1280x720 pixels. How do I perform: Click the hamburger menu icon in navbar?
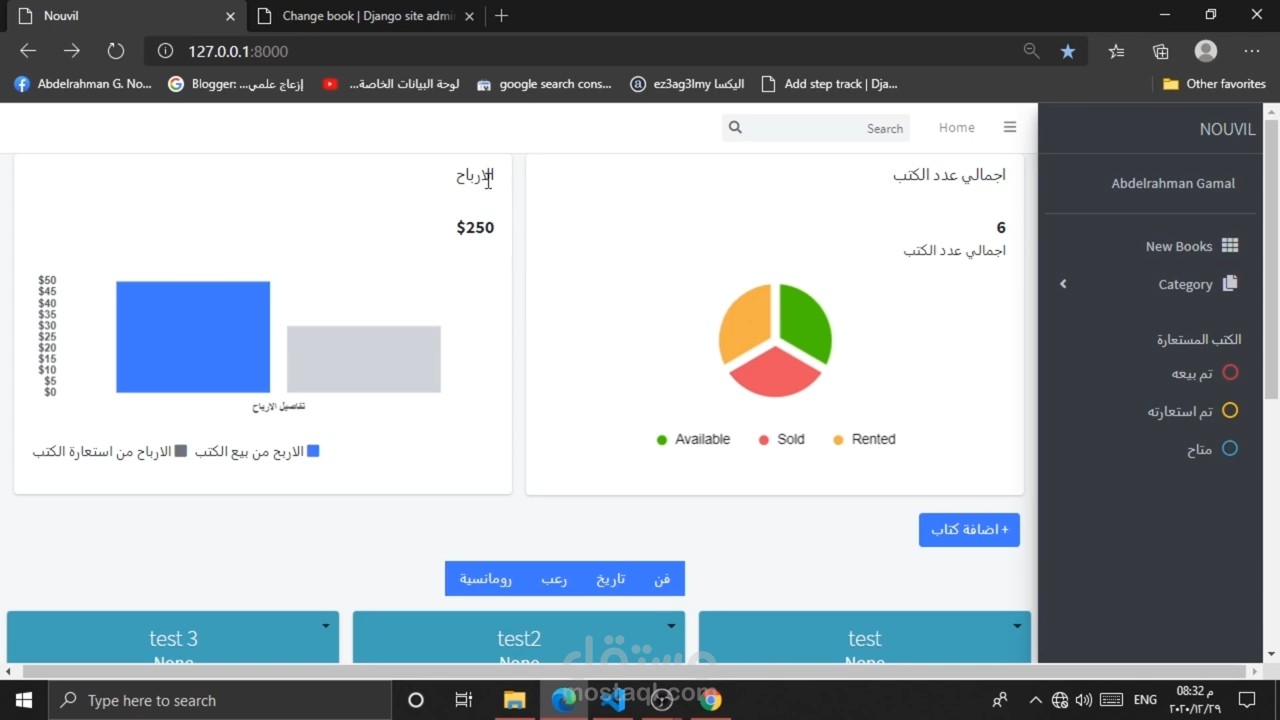pos(1010,127)
